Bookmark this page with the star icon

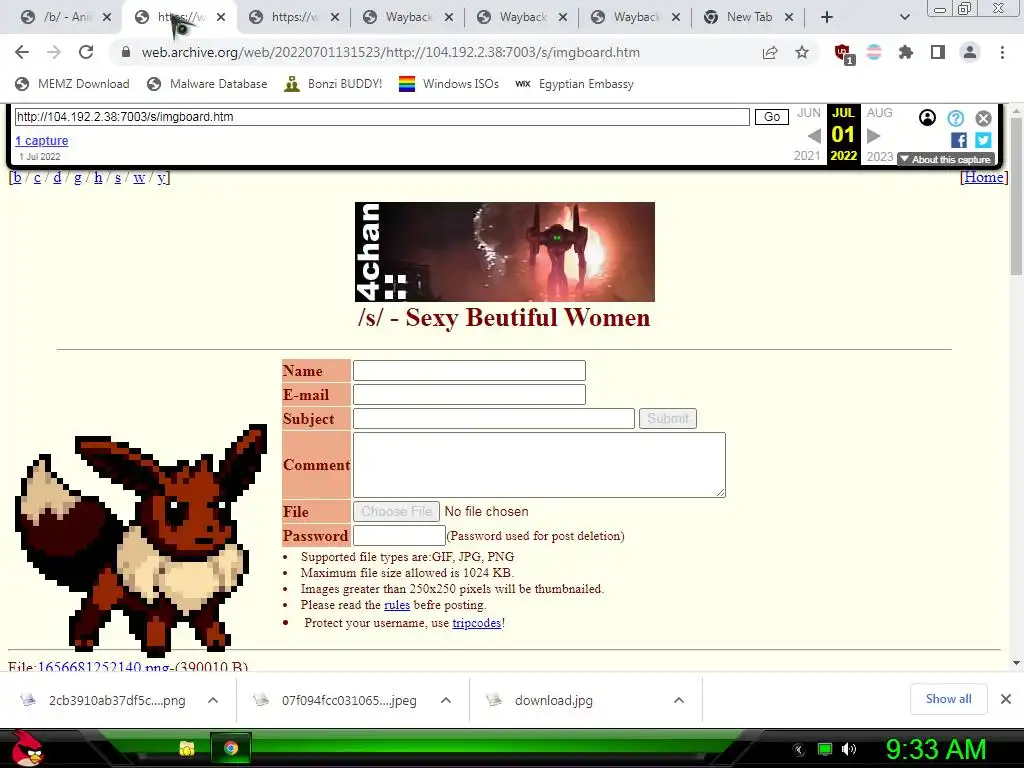(802, 52)
